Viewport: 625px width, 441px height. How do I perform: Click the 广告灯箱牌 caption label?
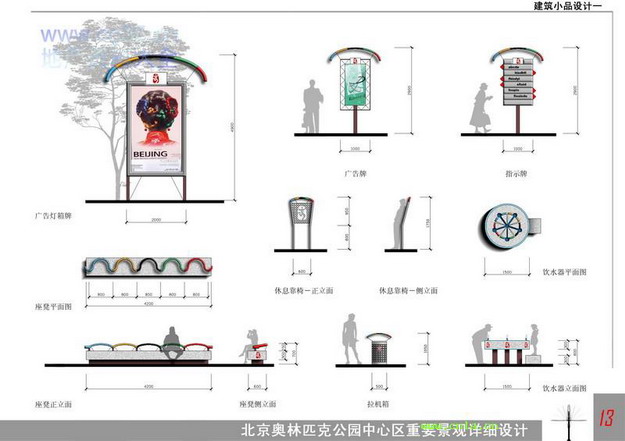click(x=53, y=216)
